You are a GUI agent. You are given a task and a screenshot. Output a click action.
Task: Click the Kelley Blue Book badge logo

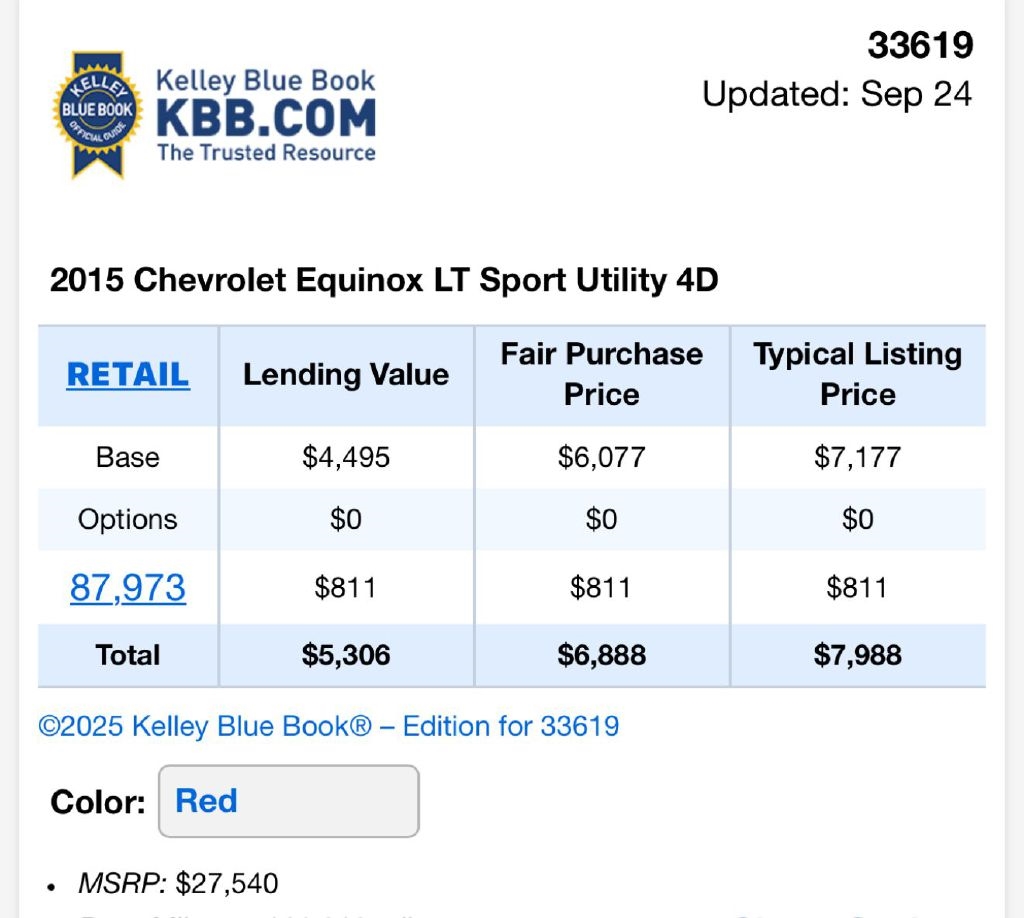[97, 115]
